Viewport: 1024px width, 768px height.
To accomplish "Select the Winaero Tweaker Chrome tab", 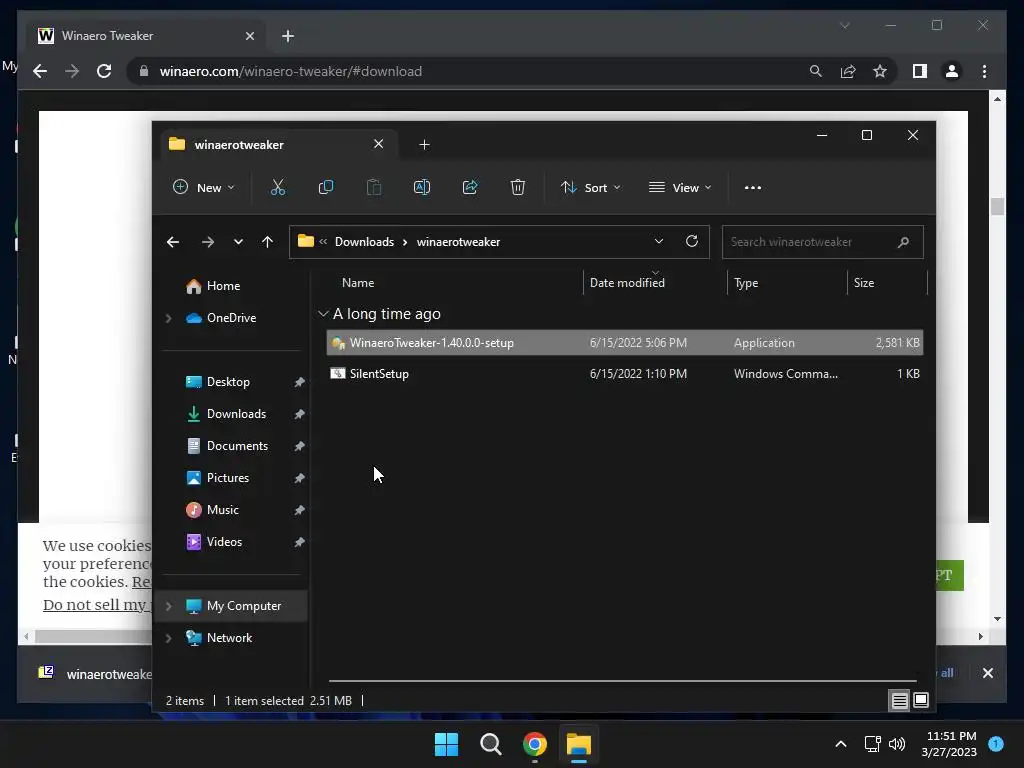I will [x=146, y=36].
